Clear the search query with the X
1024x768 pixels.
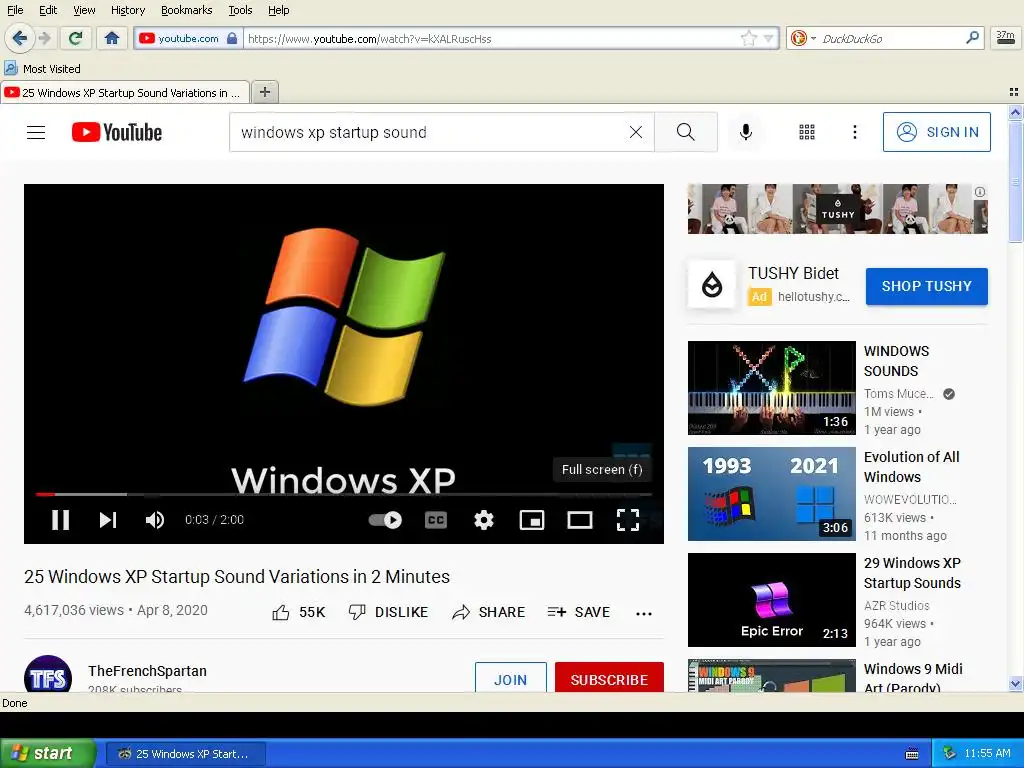635,132
